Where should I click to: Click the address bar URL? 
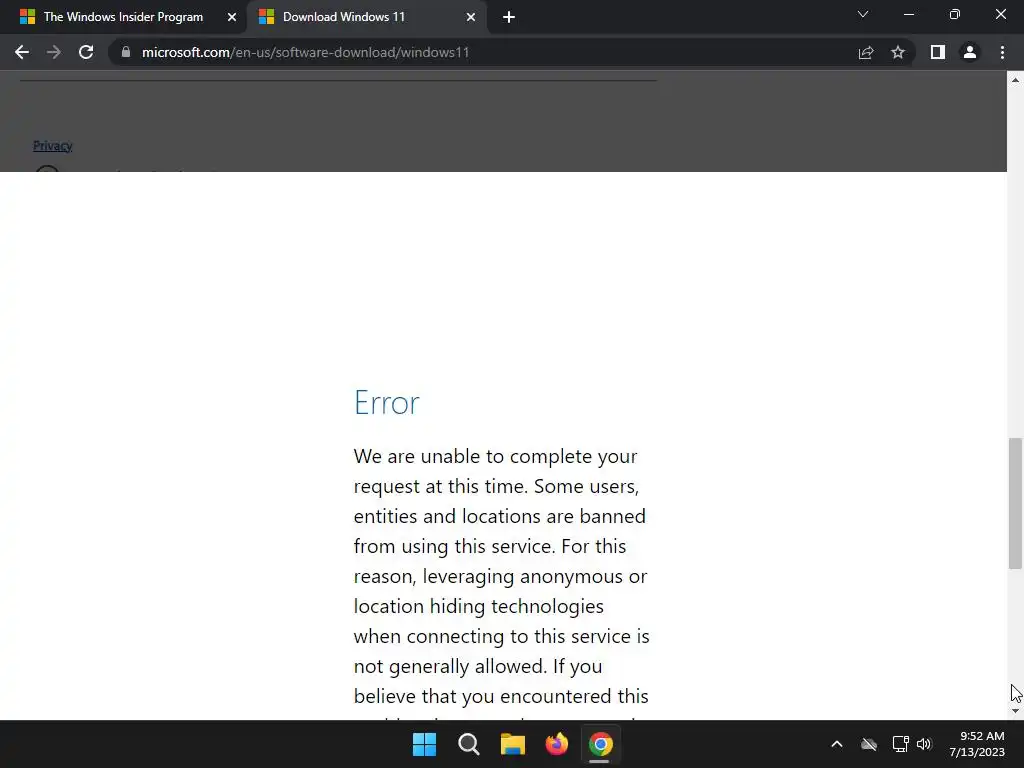point(305,52)
